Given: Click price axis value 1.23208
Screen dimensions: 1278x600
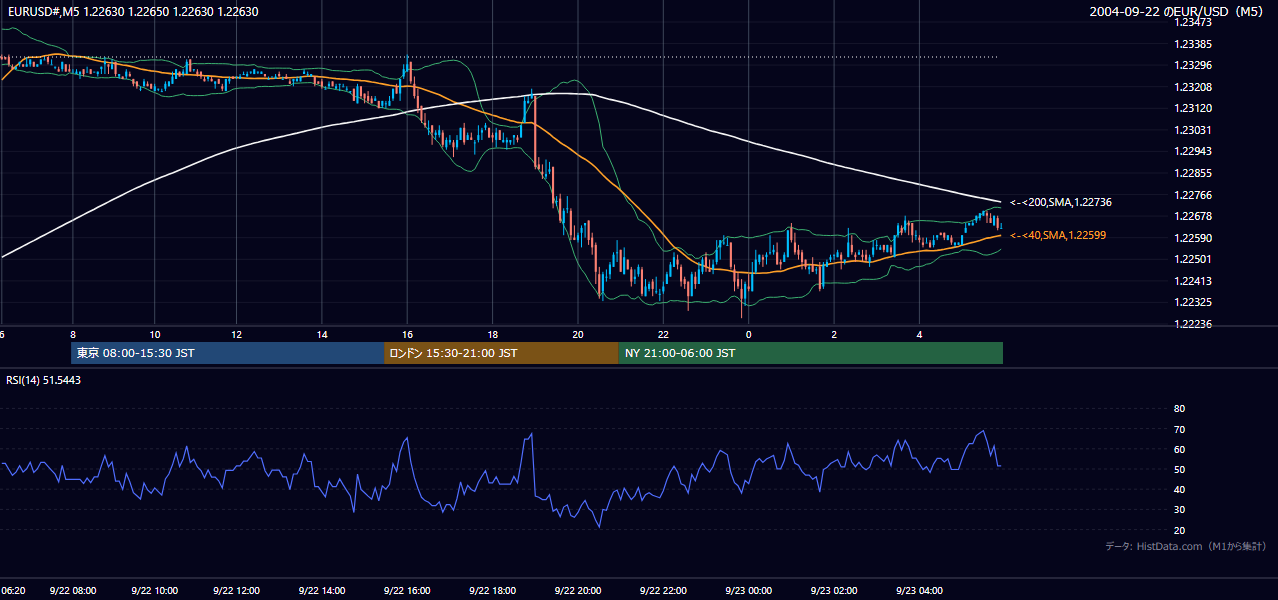Looking at the screenshot, I should click(1193, 87).
